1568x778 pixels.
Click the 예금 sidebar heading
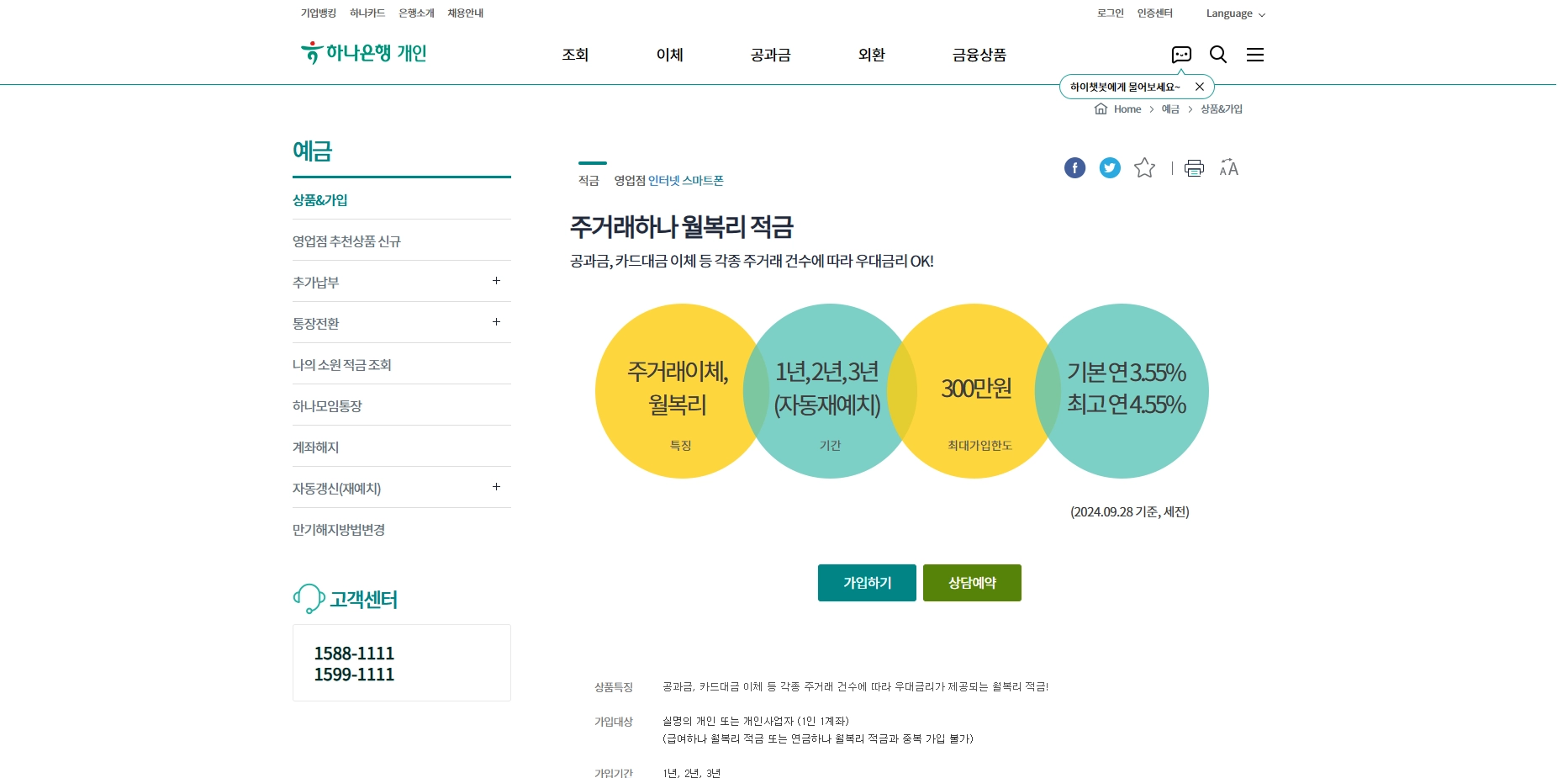point(313,151)
